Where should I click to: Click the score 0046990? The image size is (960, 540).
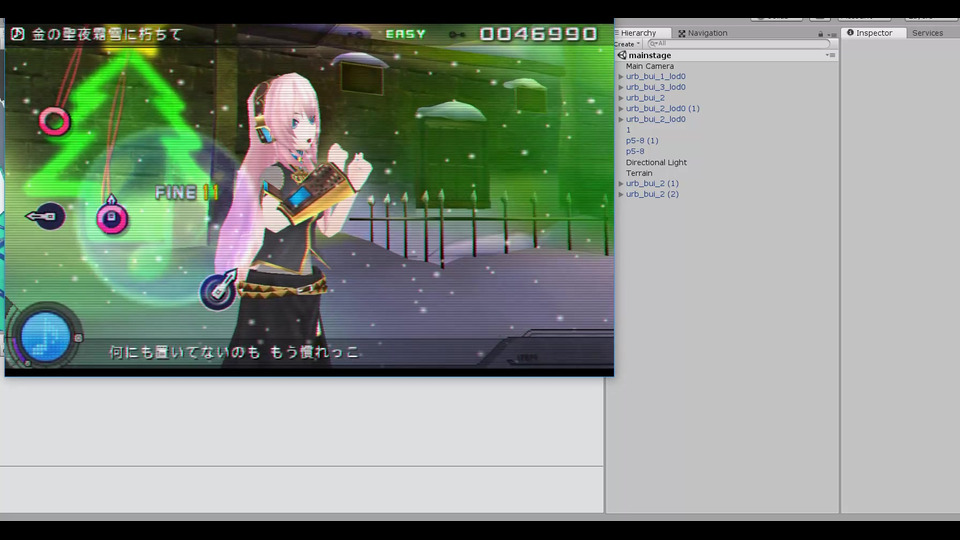point(538,34)
